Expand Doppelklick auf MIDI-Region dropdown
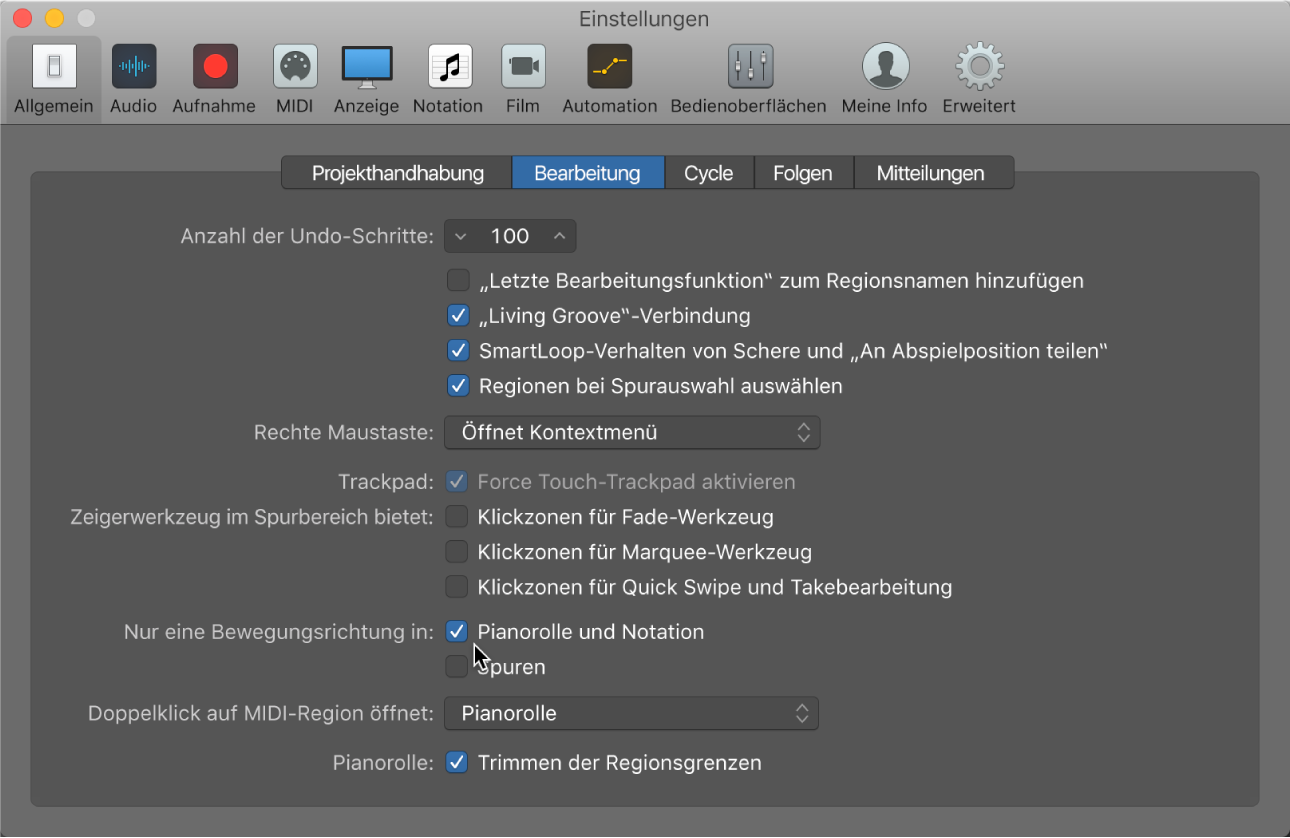Image resolution: width=1290 pixels, height=838 pixels. (631, 714)
